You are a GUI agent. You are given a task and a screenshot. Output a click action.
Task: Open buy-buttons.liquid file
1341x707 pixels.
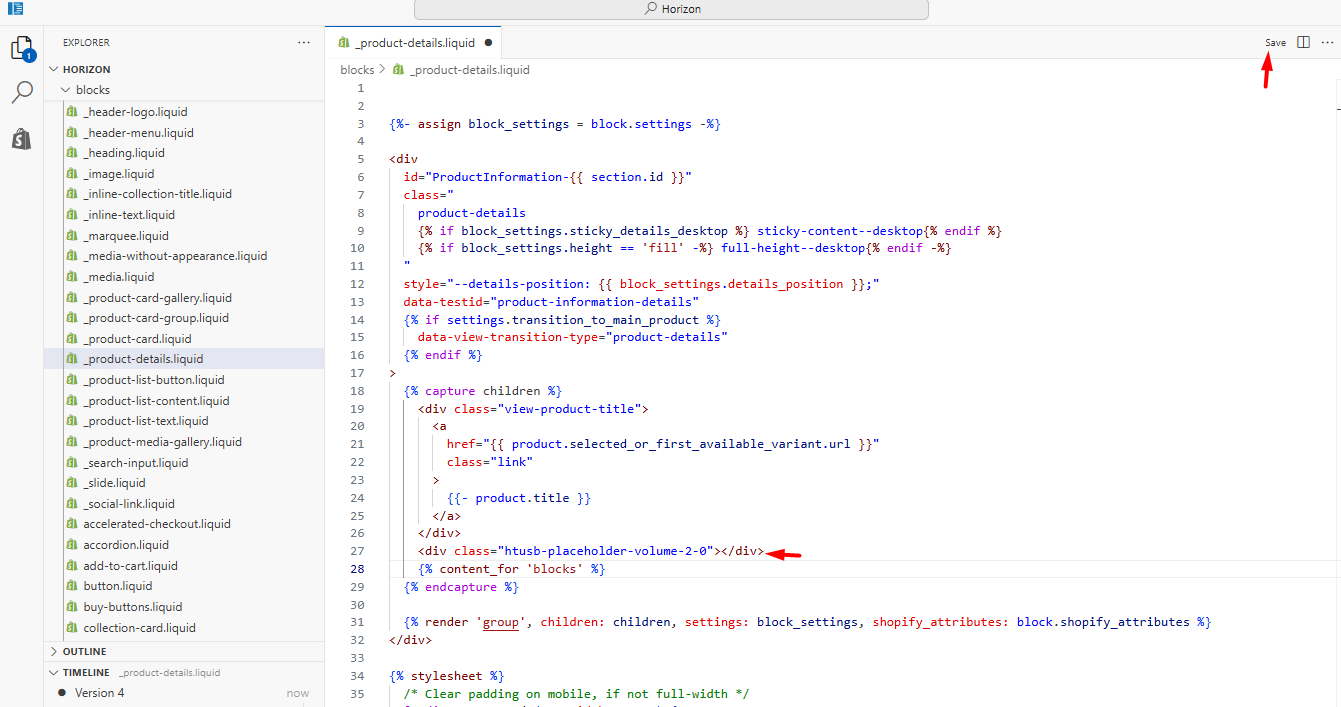tap(133, 607)
